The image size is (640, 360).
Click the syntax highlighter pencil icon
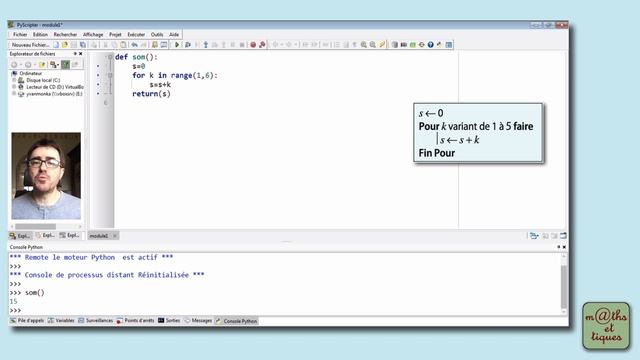[382, 45]
